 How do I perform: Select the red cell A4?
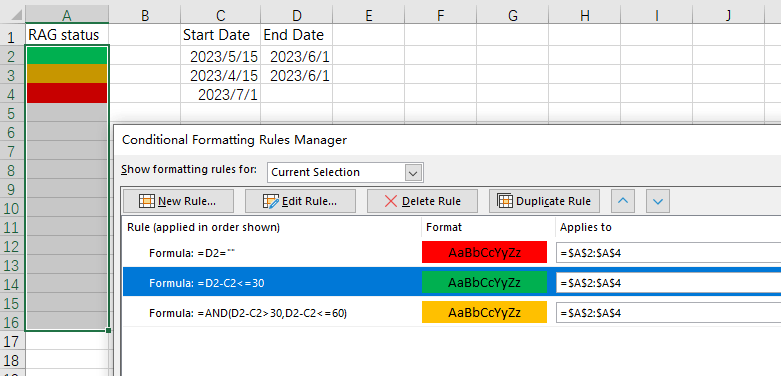click(67, 94)
